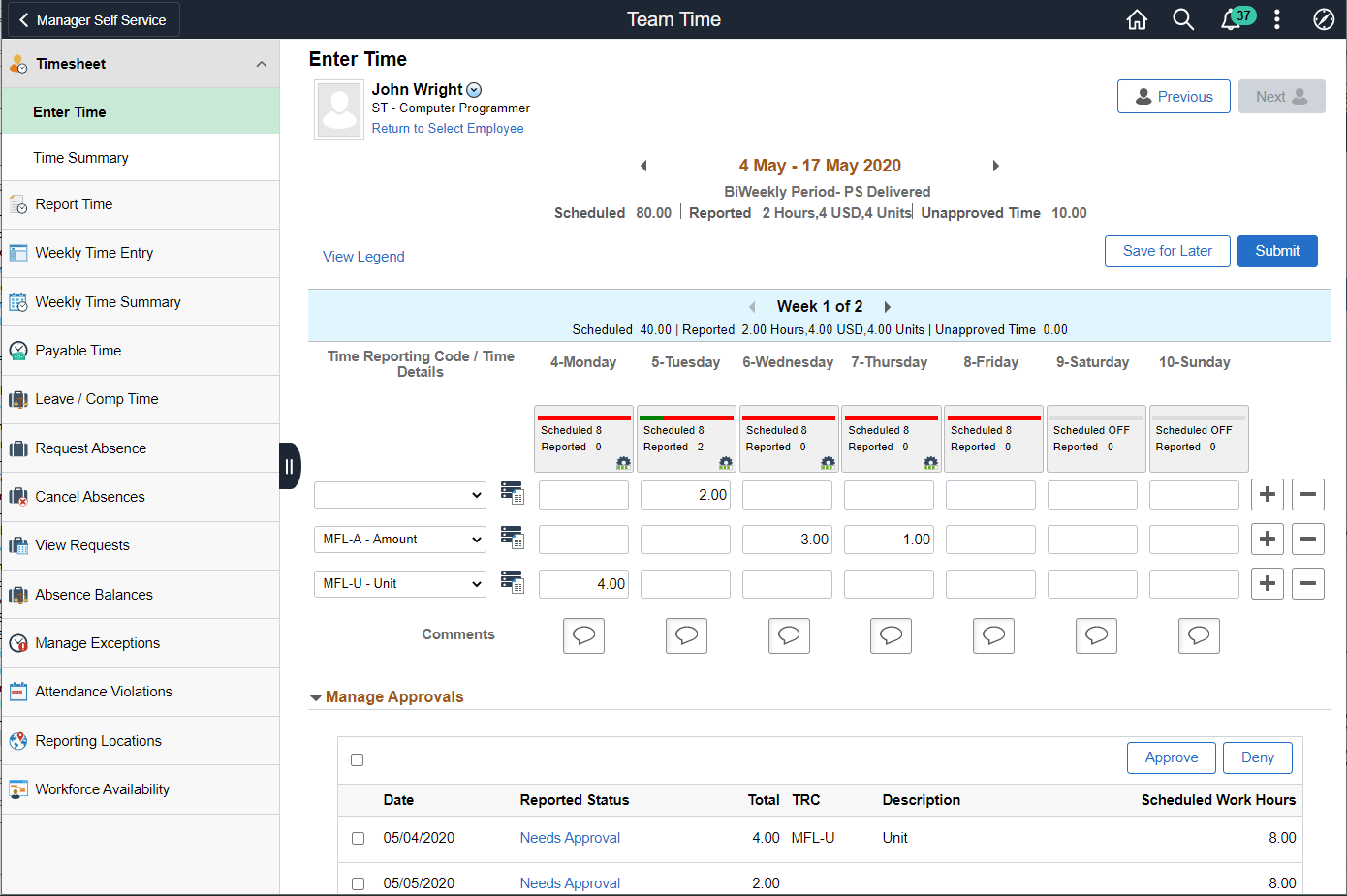Check the select-all approvals checkbox
The width and height of the screenshot is (1347, 896).
(x=358, y=760)
